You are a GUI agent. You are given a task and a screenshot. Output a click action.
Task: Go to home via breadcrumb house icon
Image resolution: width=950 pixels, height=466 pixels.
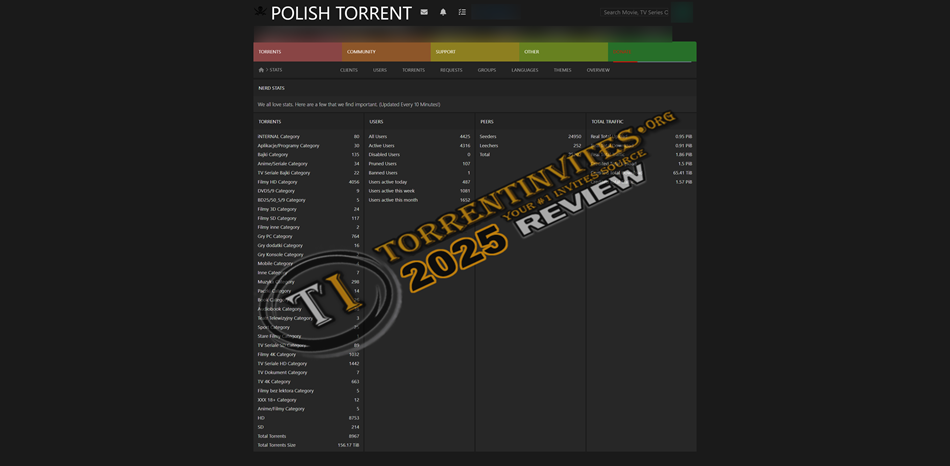[261, 70]
